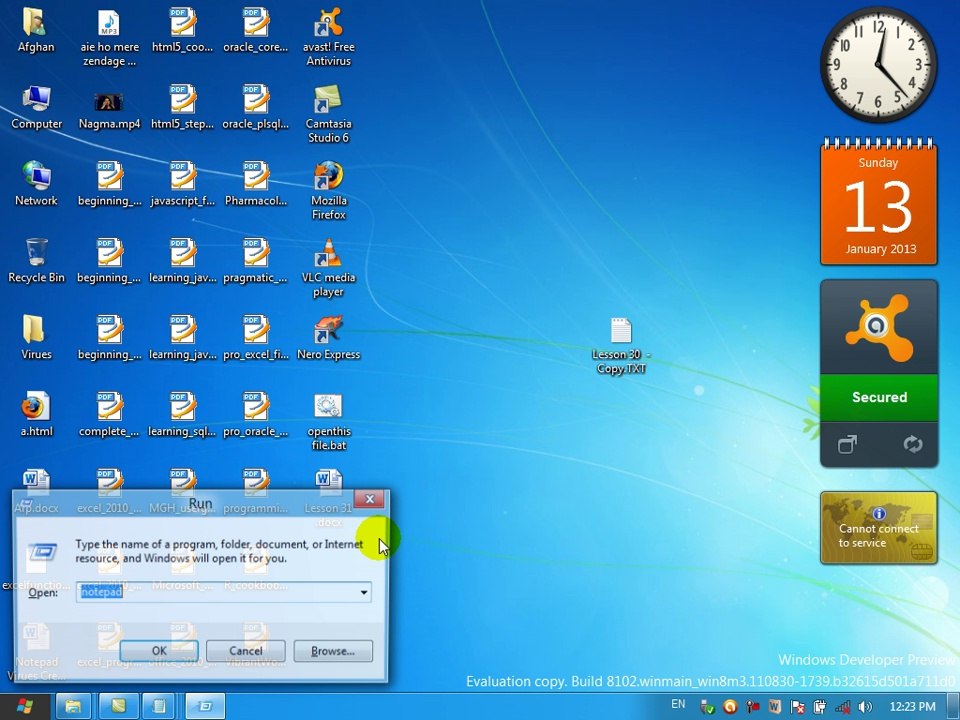Click the avast logo in the gadget
Viewport: 960px width, 720px height.
point(879,327)
